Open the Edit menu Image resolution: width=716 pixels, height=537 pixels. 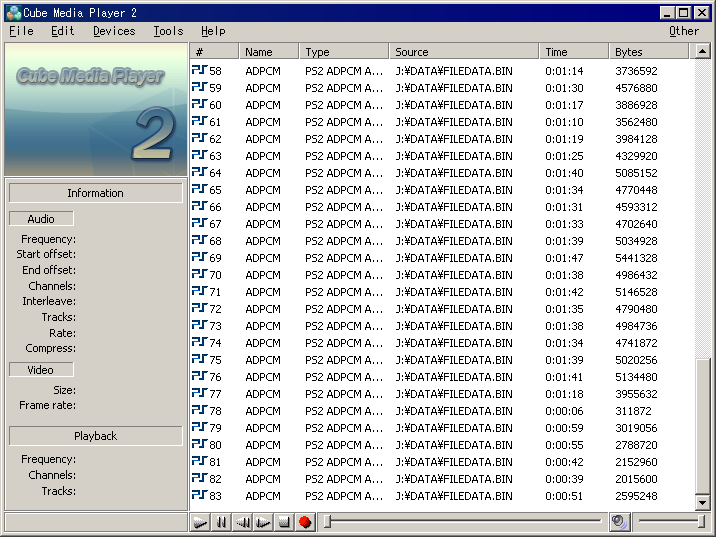(x=63, y=31)
